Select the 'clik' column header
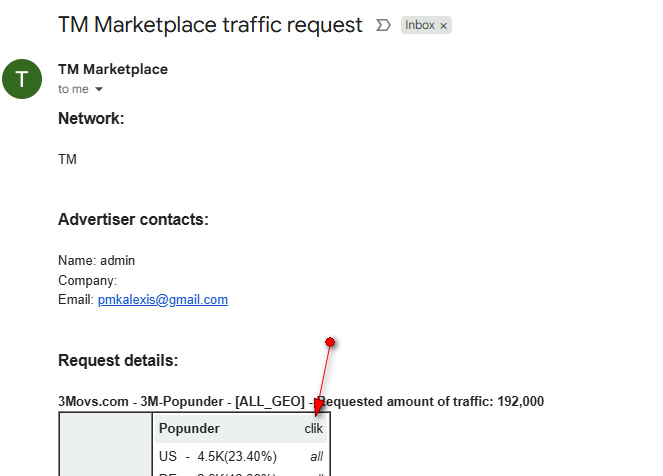 (x=314, y=428)
